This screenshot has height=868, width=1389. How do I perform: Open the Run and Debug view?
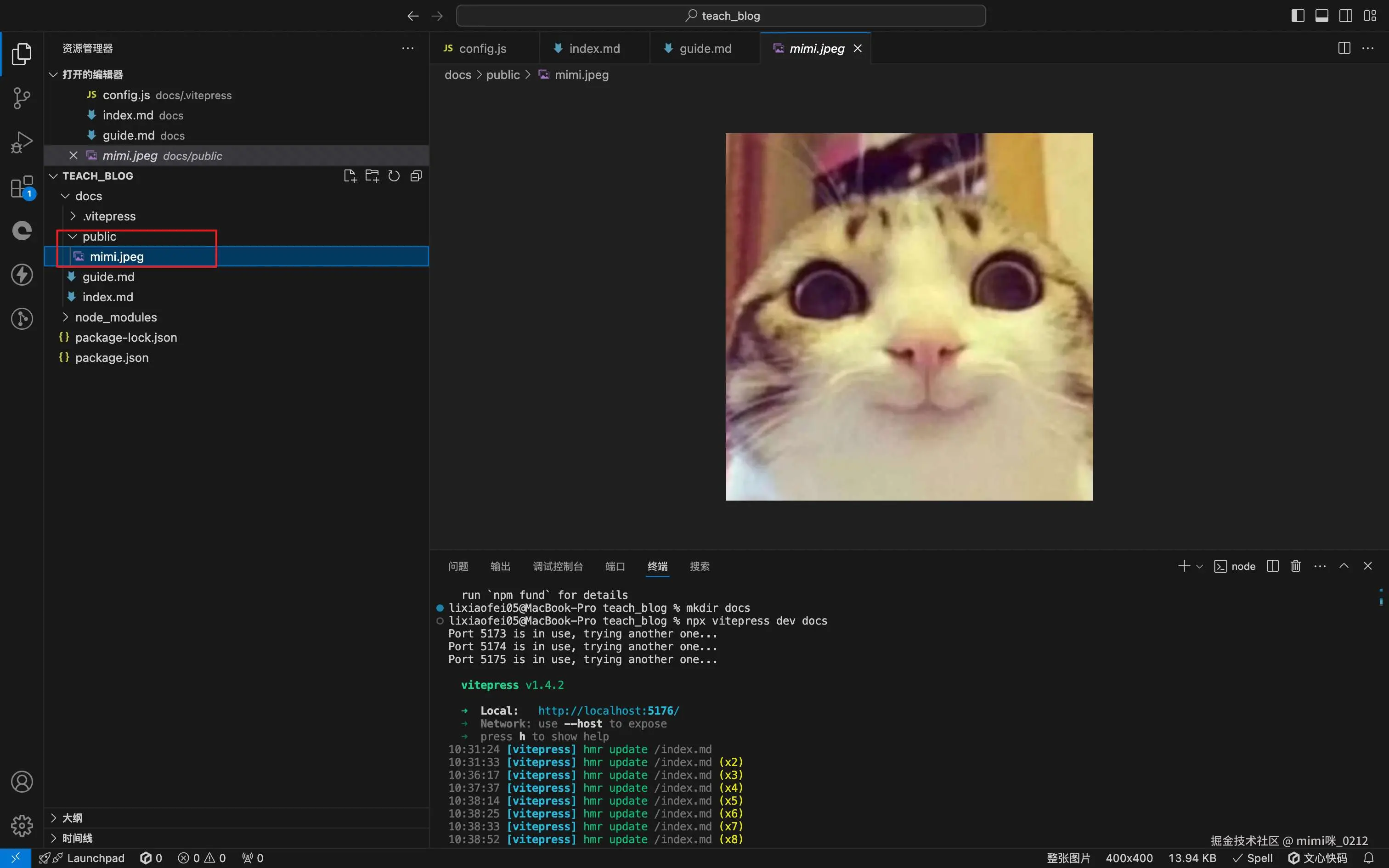pos(22,142)
